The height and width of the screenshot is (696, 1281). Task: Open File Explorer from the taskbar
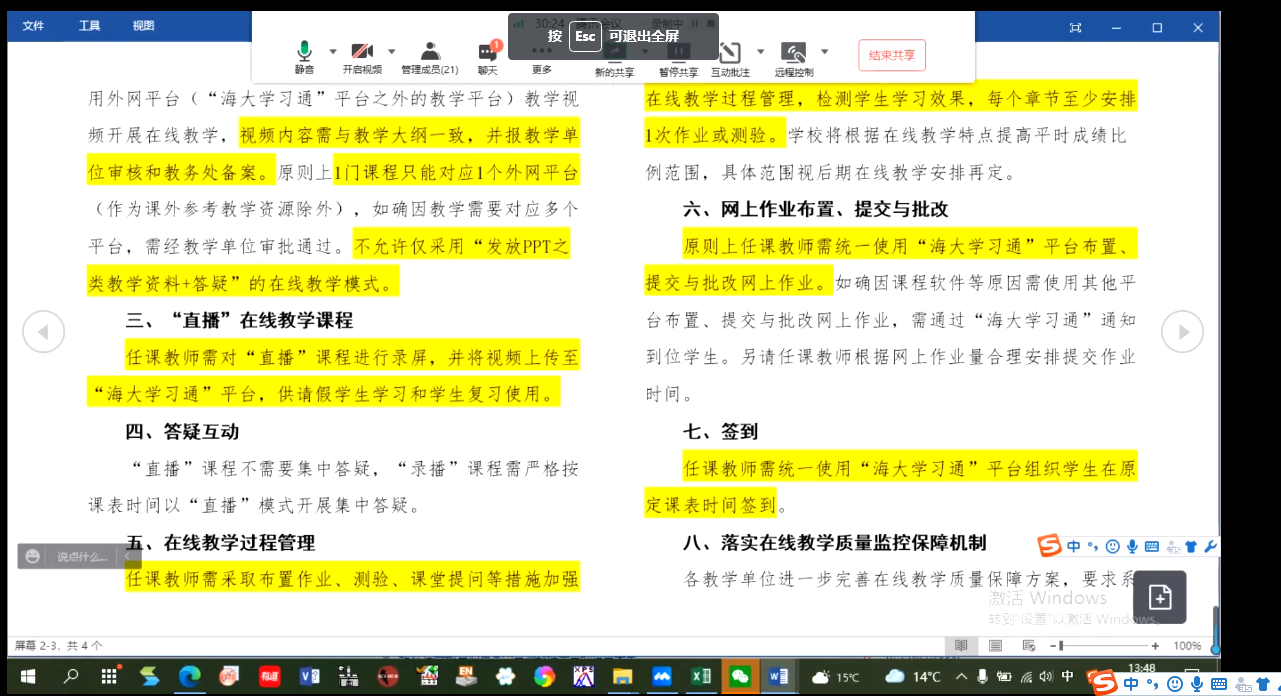point(623,677)
